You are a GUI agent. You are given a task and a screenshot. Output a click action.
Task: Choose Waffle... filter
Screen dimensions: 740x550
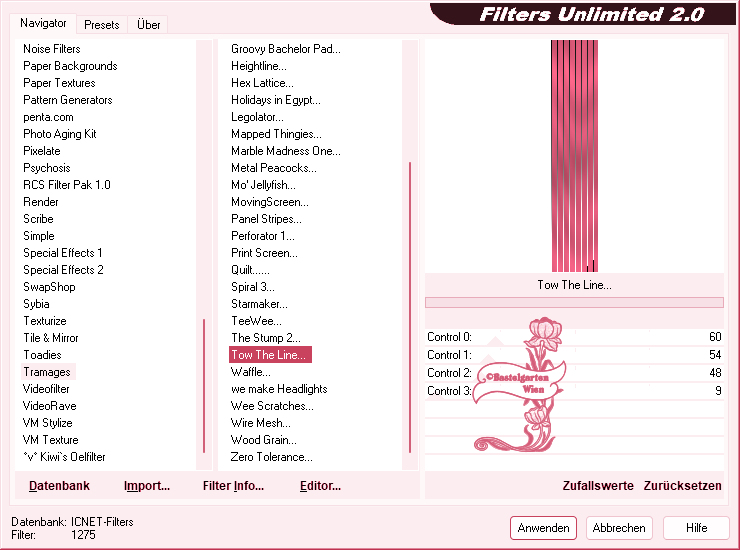[251, 372]
